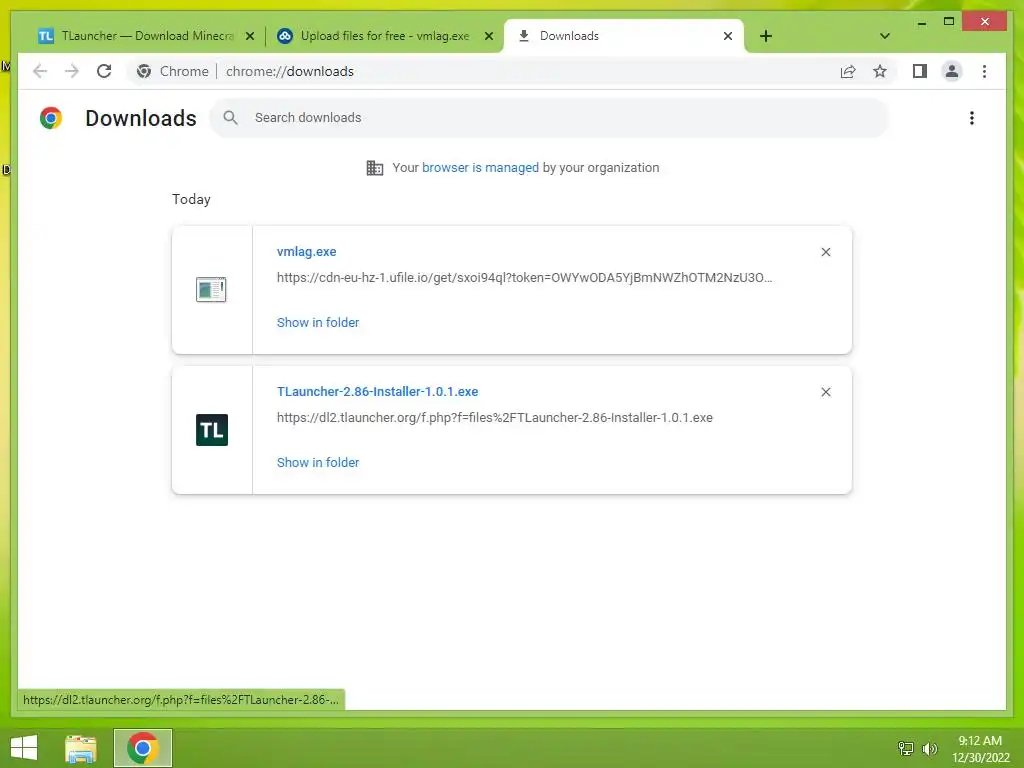Bookmark this tab with the star icon
Screen dimensions: 1024x768
coord(880,71)
